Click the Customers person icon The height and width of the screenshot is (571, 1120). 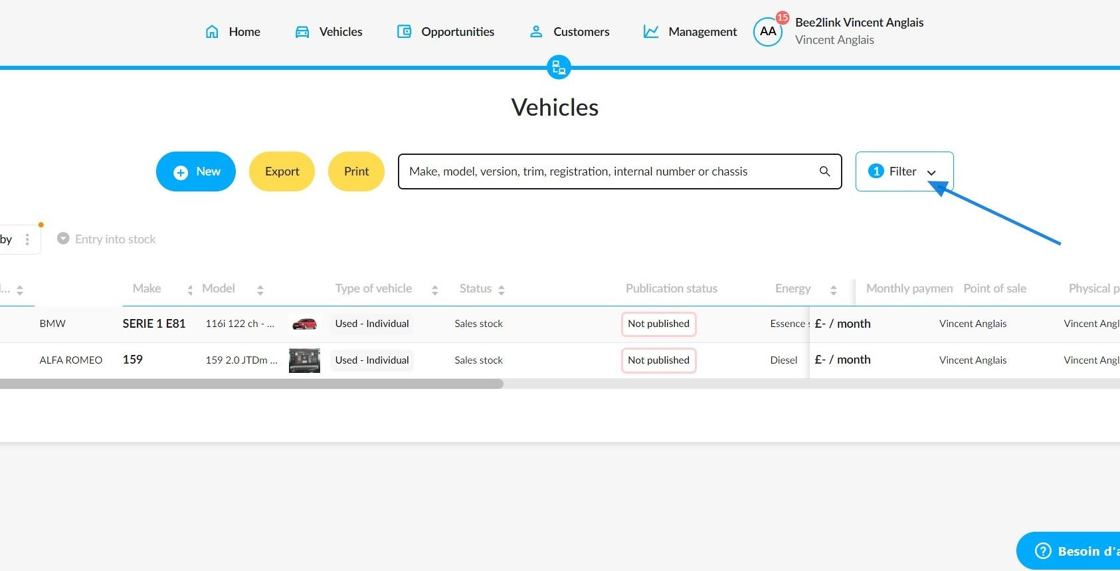point(536,31)
